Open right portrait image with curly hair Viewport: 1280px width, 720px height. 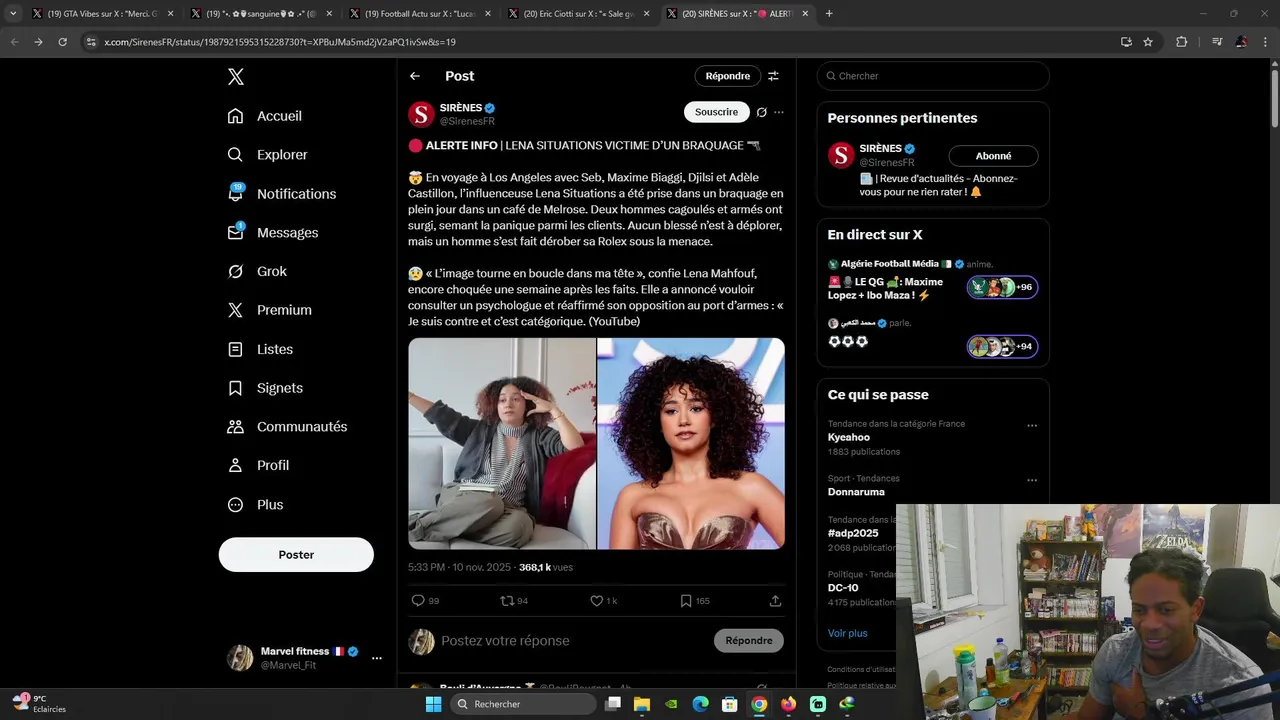coord(691,444)
